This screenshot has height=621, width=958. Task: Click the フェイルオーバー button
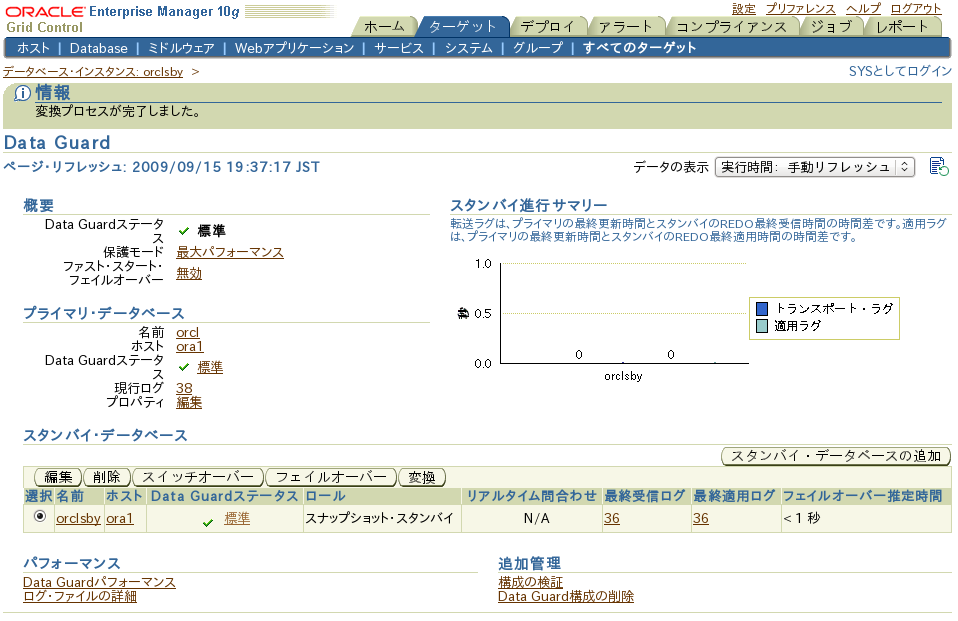point(331,477)
